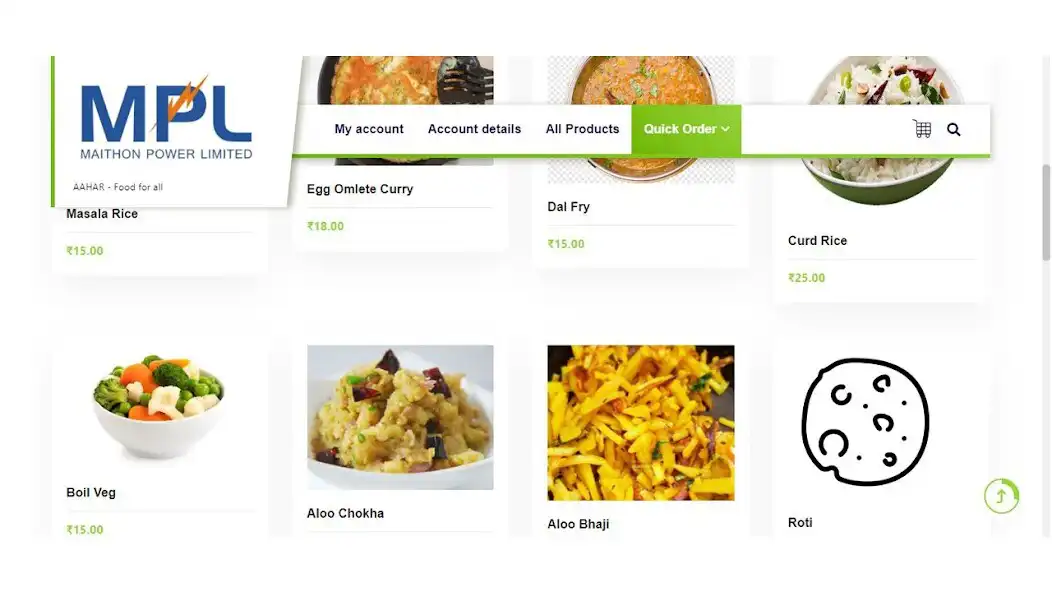
Task: Click the Aloo Bhaji product title
Action: coord(578,524)
